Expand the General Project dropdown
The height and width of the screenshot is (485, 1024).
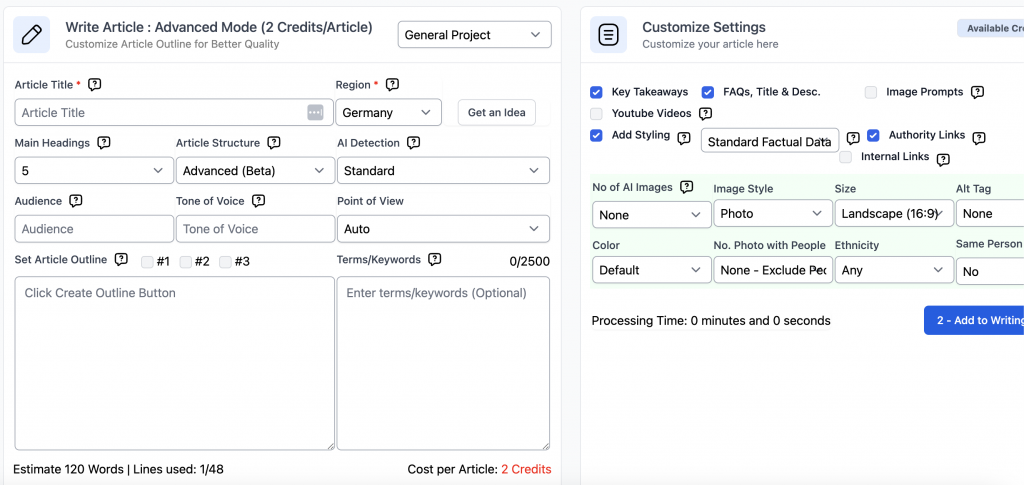click(x=474, y=35)
